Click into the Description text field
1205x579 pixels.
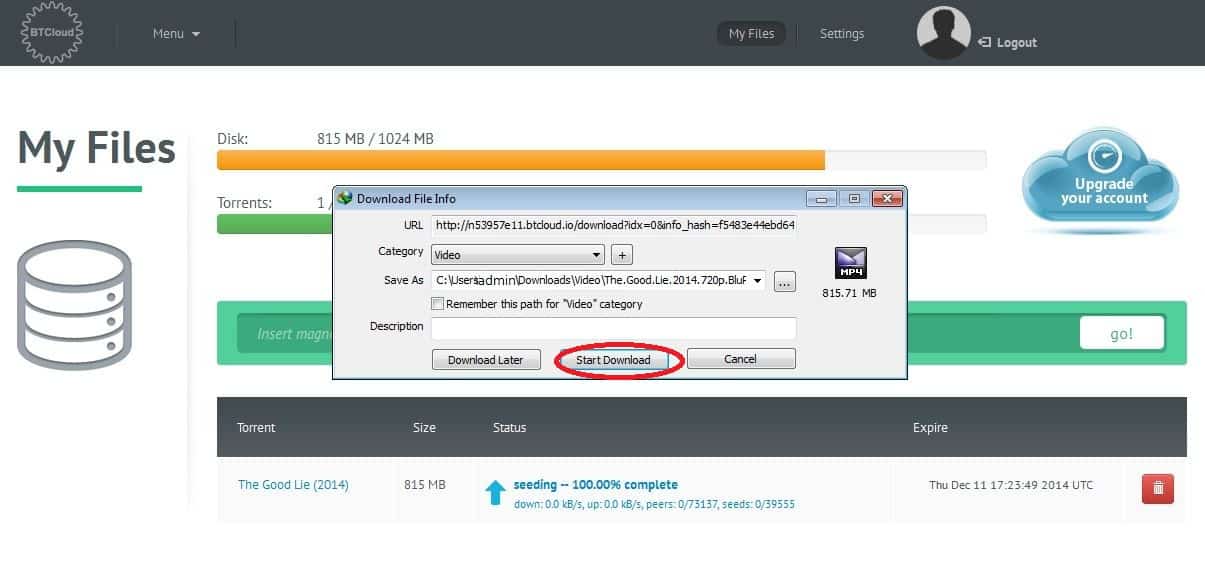coord(613,328)
